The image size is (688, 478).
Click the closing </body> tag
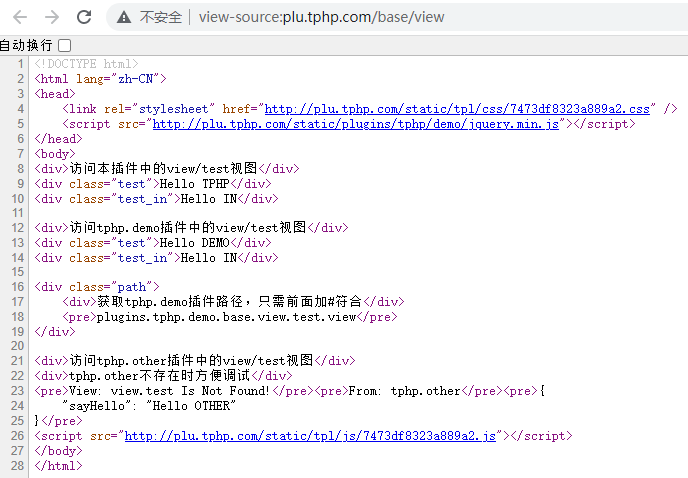click(x=58, y=451)
